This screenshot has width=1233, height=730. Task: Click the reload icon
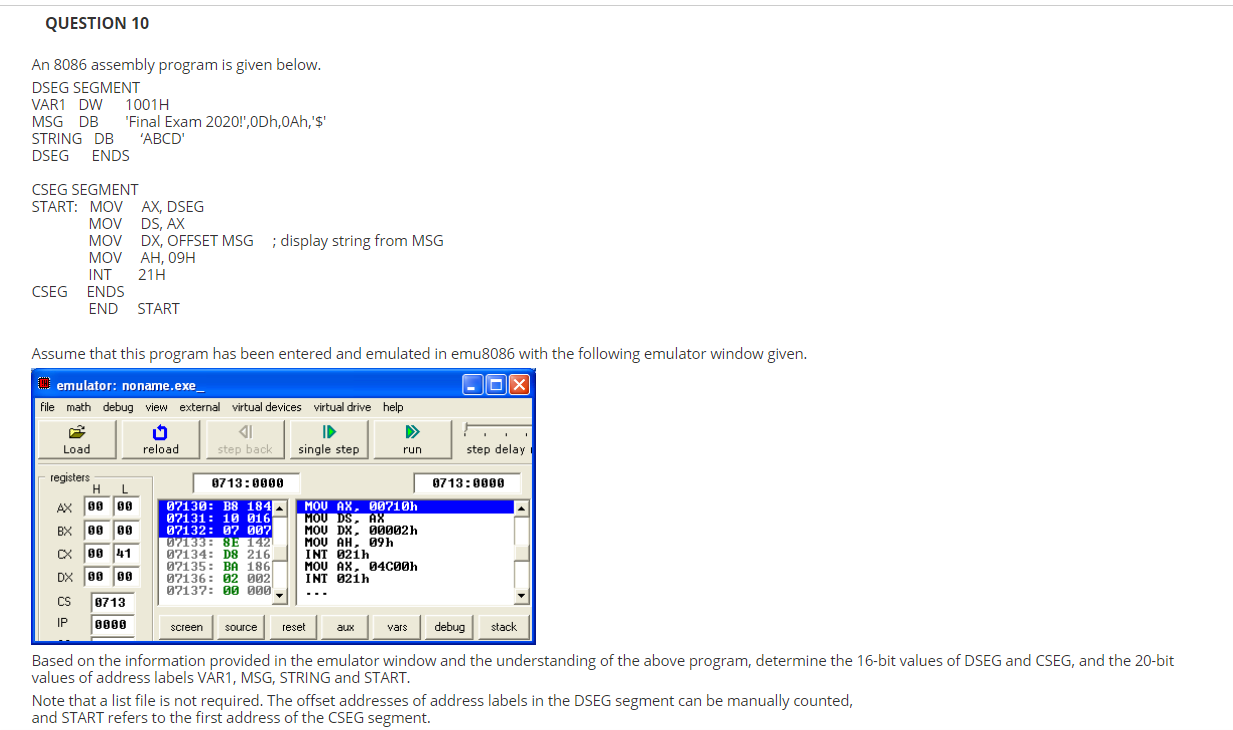pos(160,438)
